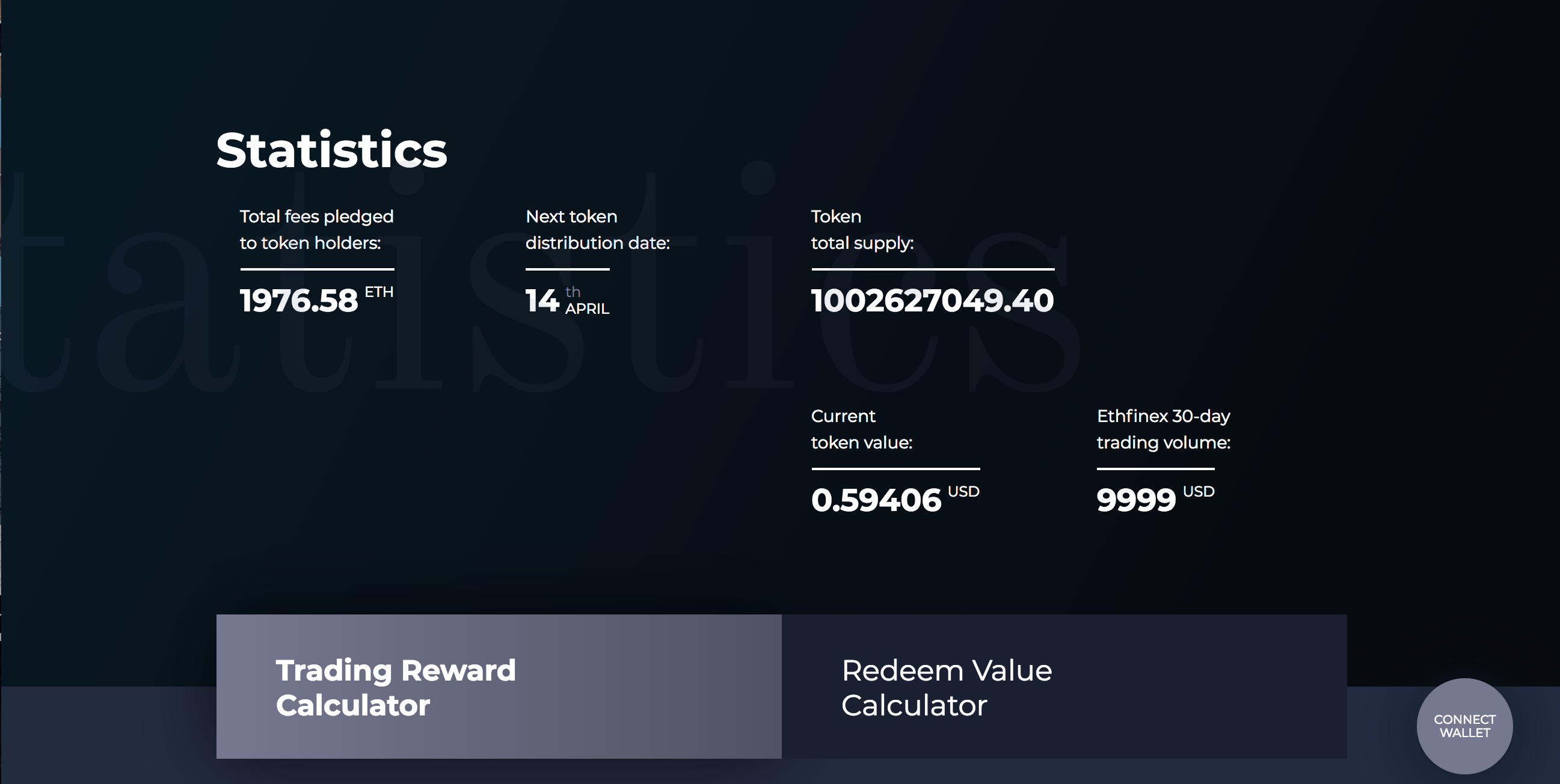1560x784 pixels.
Task: Click the APRIL month text
Action: coord(587,309)
